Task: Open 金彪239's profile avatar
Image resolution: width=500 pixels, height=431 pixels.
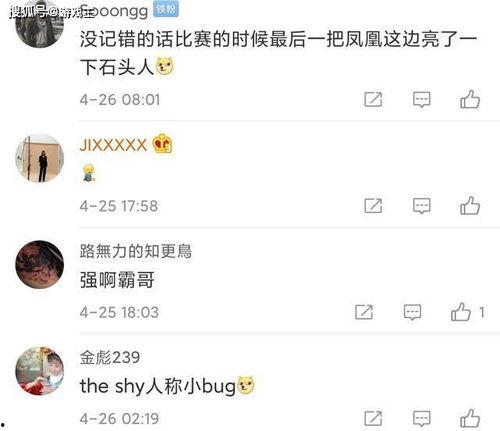Action: (x=40, y=371)
